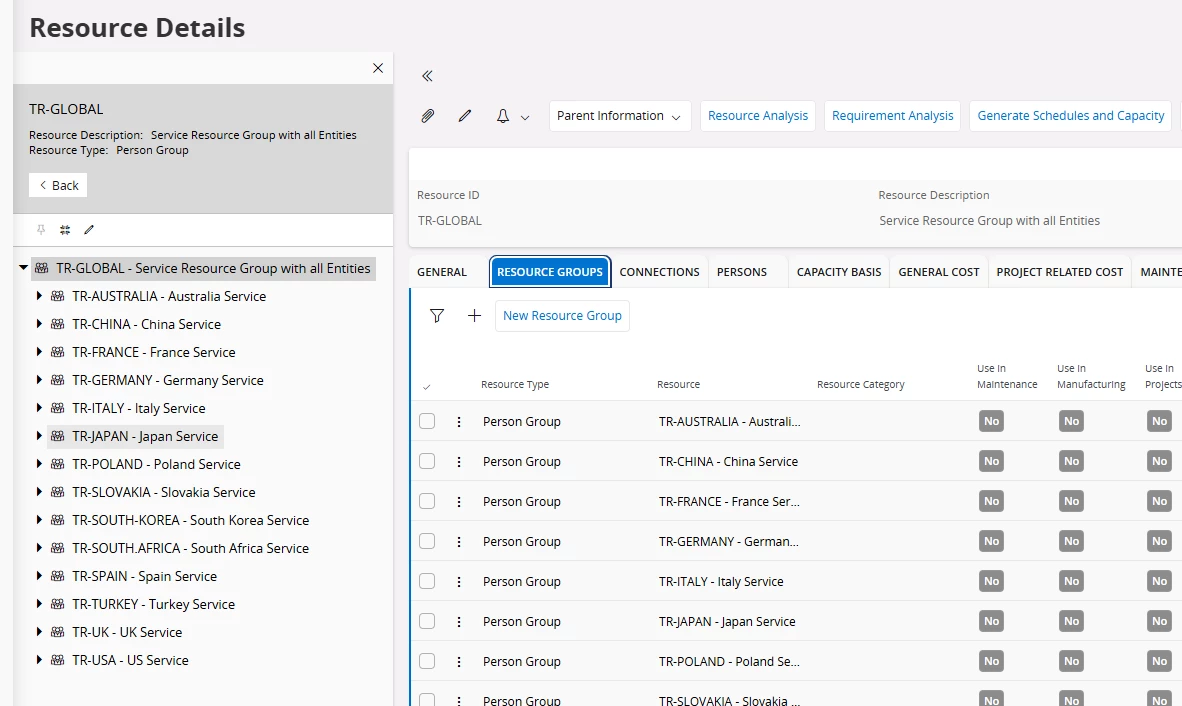Open the Capacity Basis tab
The height and width of the screenshot is (706, 1182).
pos(839,272)
